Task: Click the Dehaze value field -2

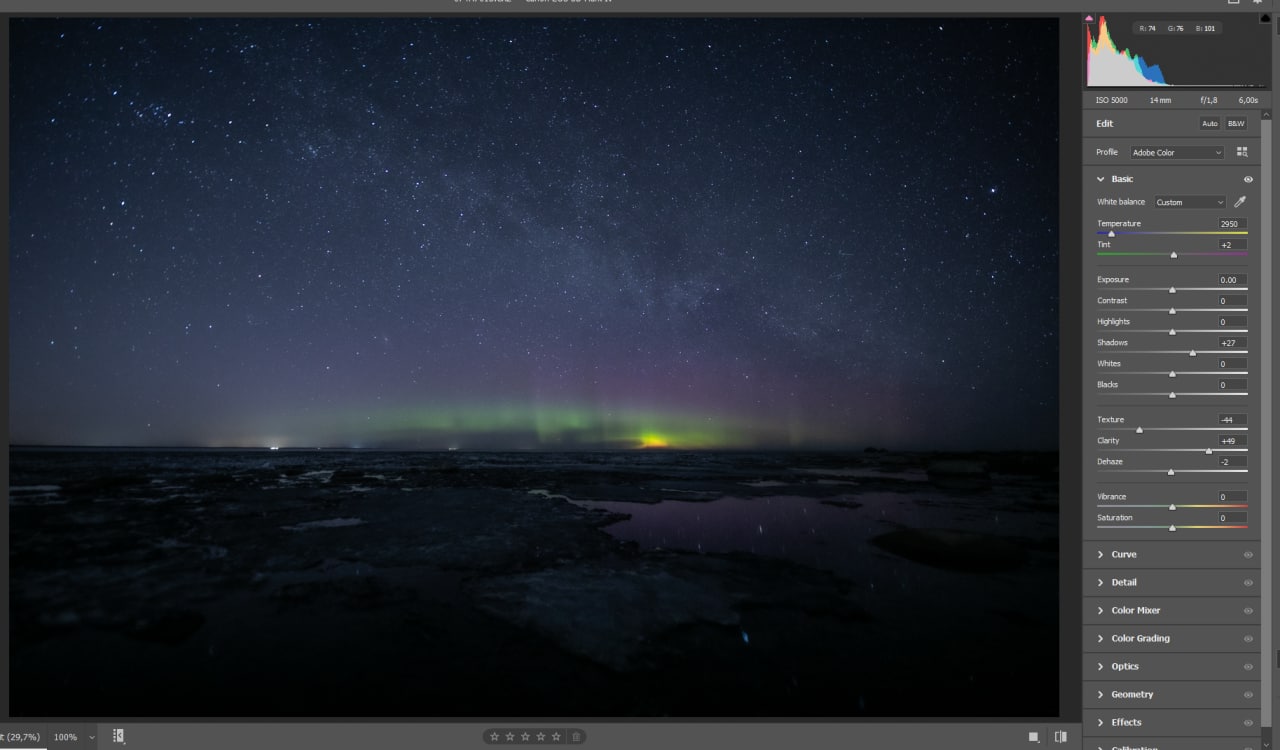Action: [1232, 462]
